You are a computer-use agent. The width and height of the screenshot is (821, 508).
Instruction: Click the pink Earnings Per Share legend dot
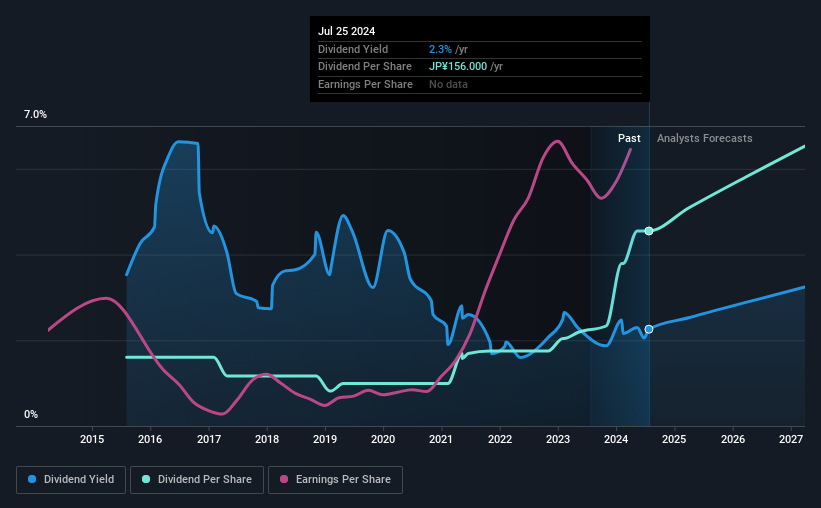(284, 479)
